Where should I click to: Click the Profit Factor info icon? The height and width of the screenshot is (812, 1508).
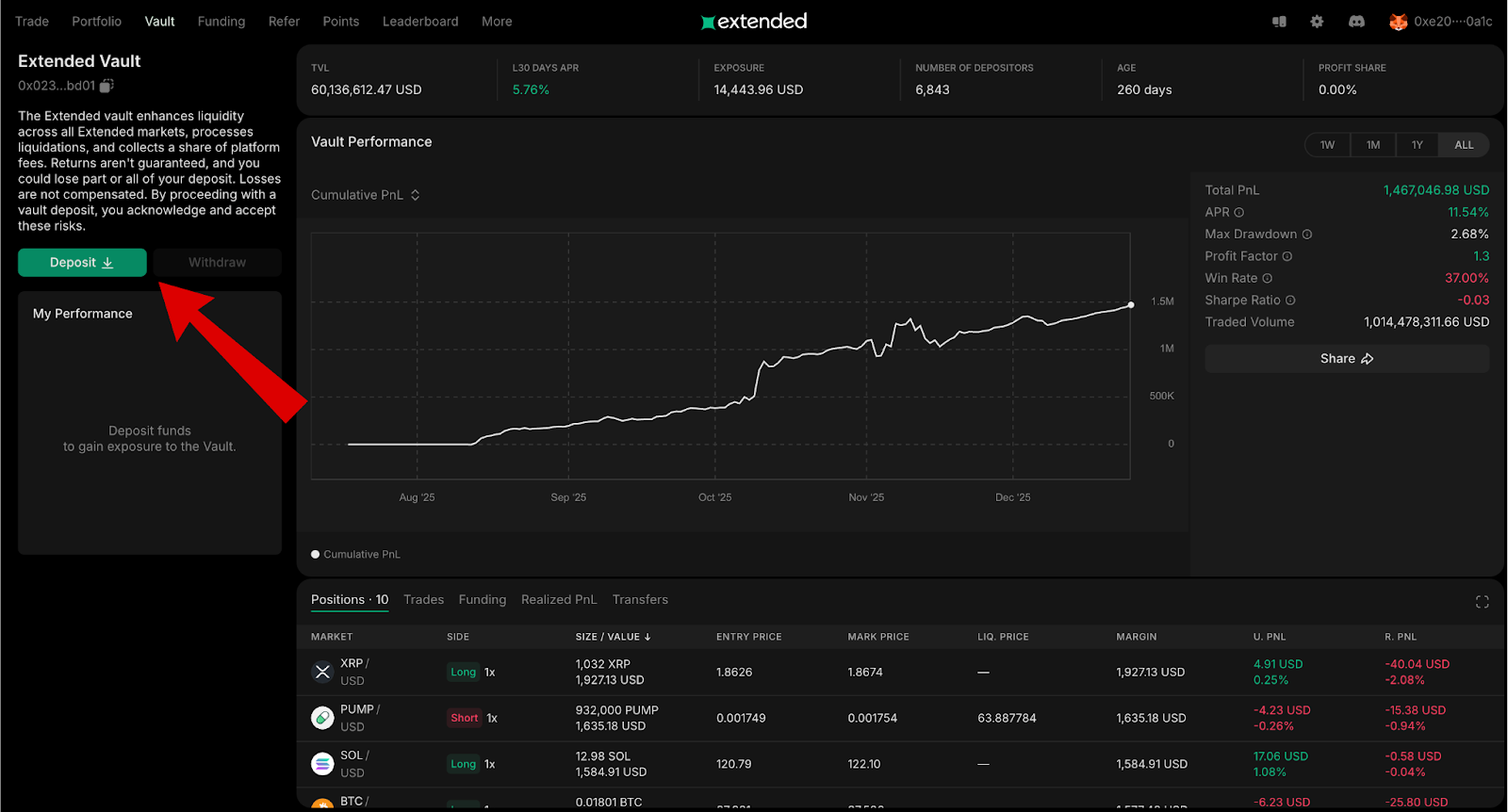coord(1287,256)
